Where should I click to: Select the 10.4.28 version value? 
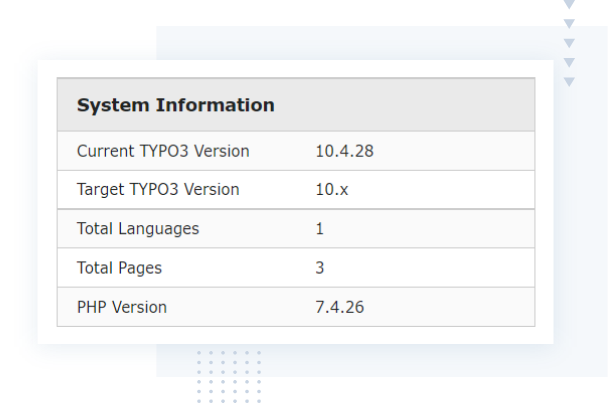click(x=344, y=151)
